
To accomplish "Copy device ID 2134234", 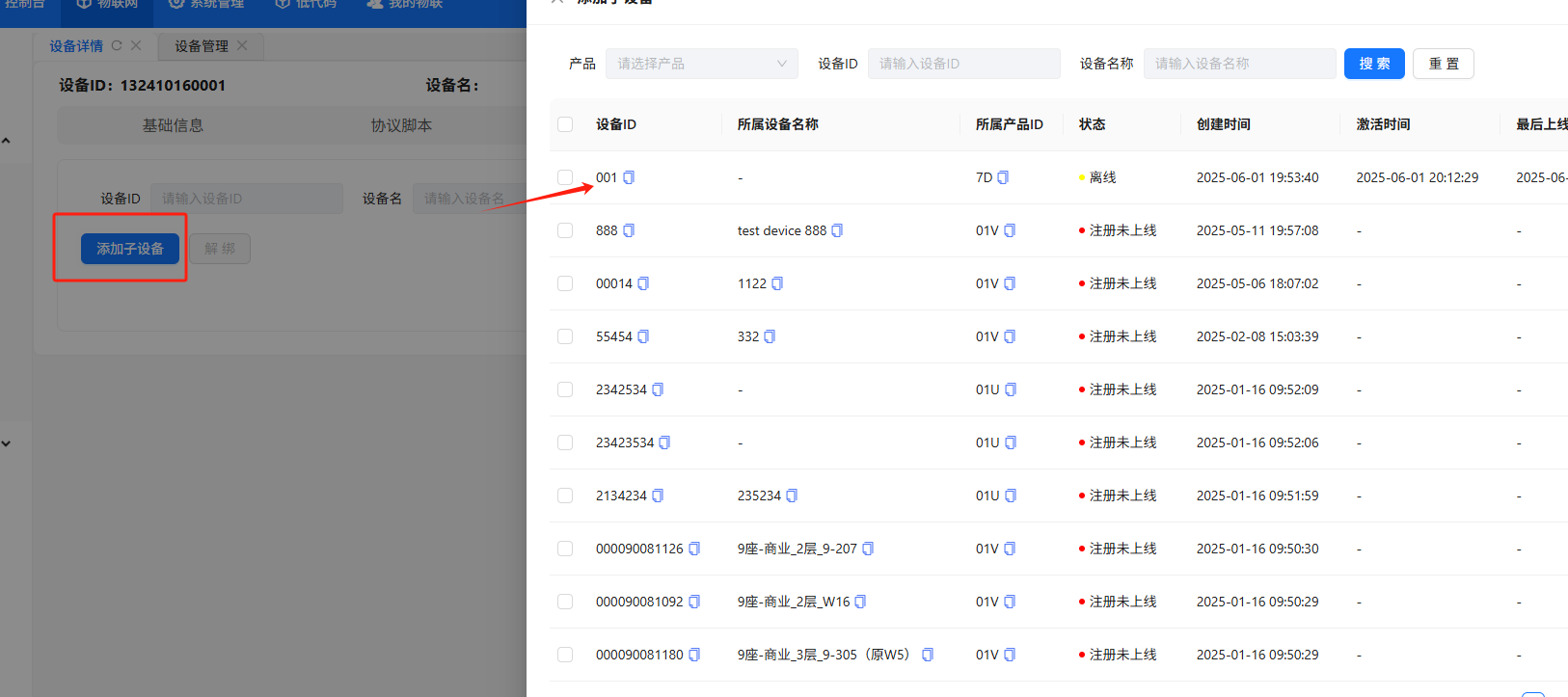I will (x=658, y=496).
